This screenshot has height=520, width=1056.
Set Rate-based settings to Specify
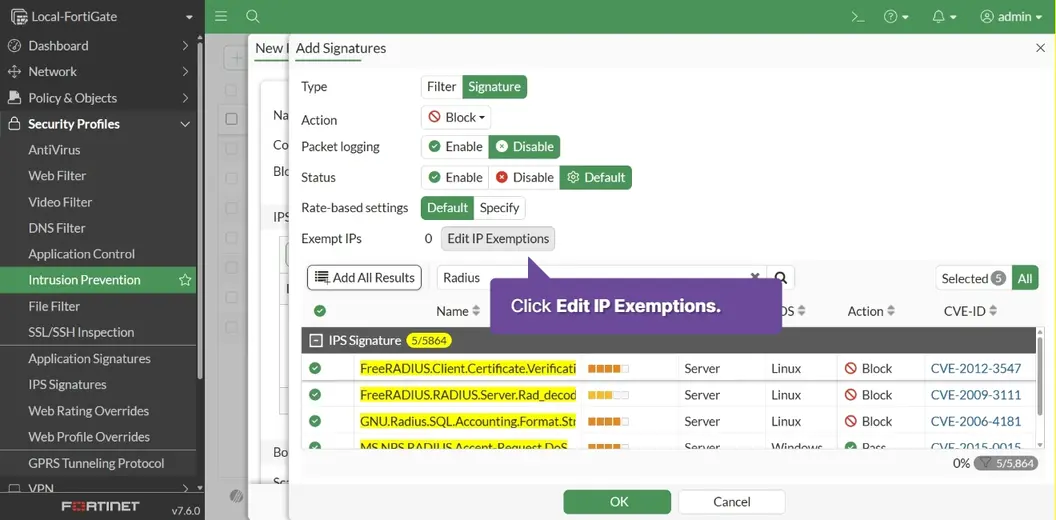[x=499, y=208]
